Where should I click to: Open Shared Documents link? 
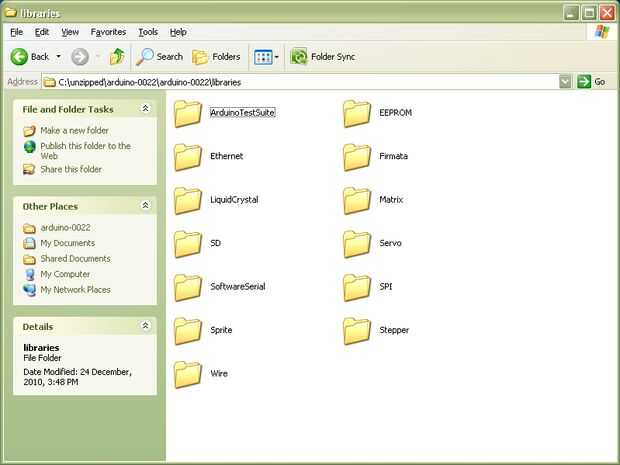tap(76, 259)
